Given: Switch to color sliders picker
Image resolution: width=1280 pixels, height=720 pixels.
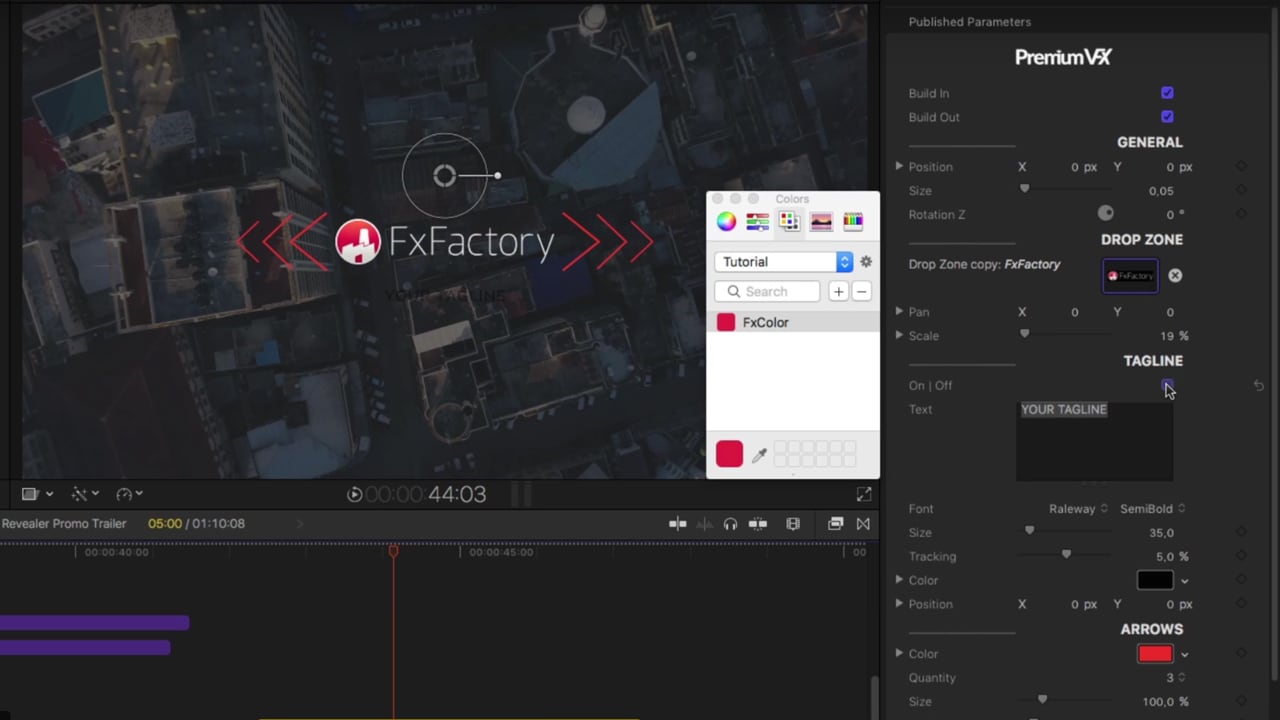Looking at the screenshot, I should 757,222.
